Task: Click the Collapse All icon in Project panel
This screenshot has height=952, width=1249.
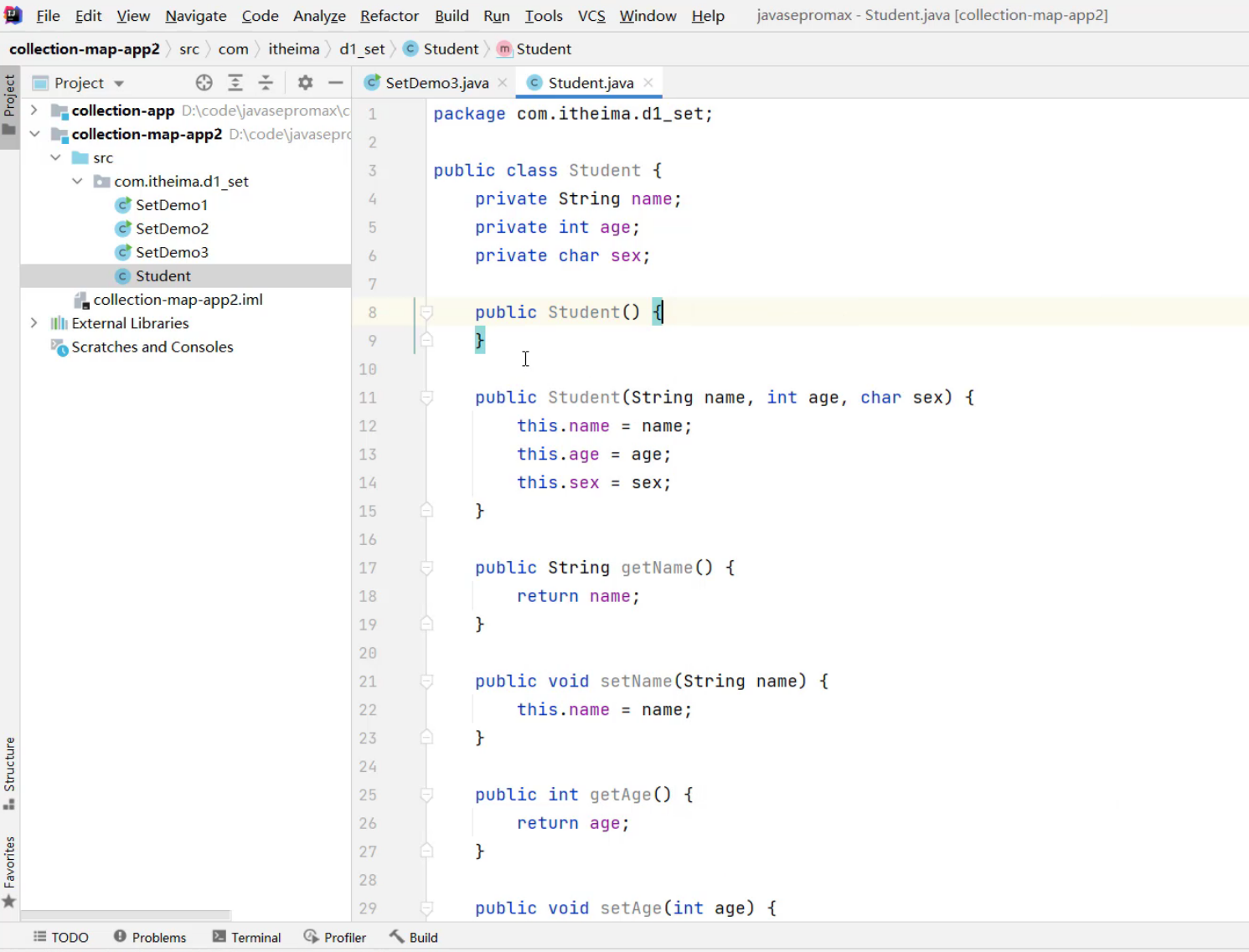Action: point(266,83)
